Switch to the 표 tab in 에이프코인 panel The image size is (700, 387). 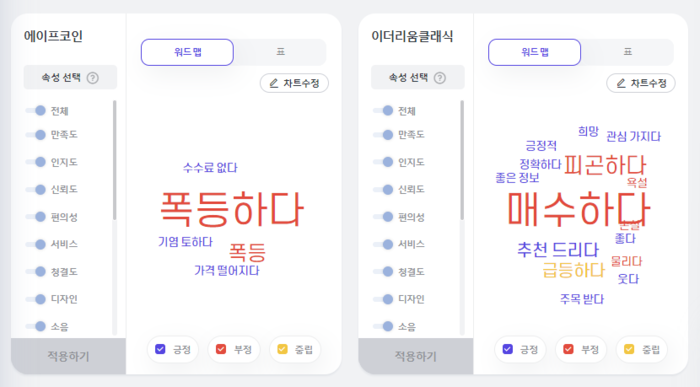[x=280, y=52]
